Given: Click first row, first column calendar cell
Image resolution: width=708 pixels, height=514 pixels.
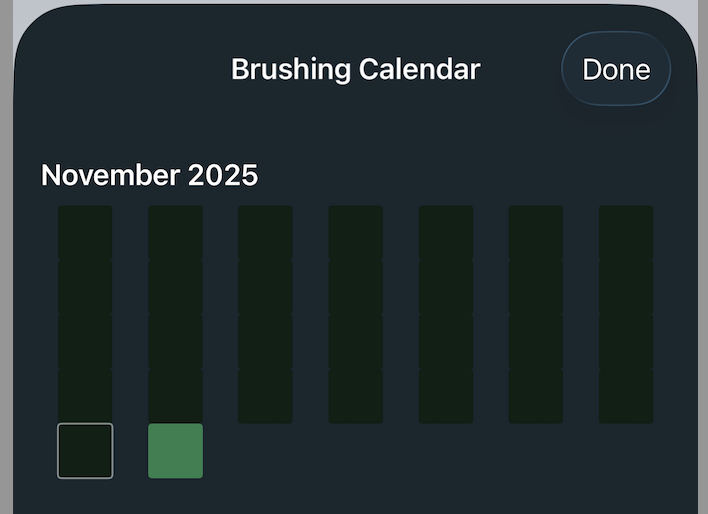Looking at the screenshot, I should (85, 233).
